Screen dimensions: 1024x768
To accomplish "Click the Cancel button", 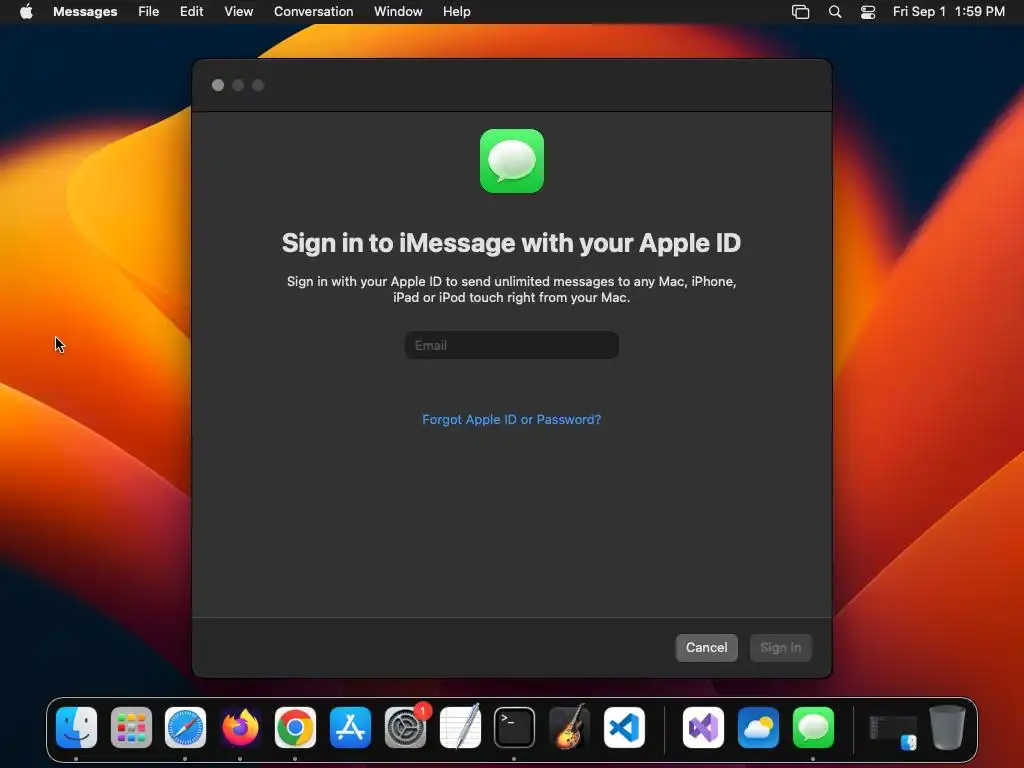I will [x=707, y=648].
